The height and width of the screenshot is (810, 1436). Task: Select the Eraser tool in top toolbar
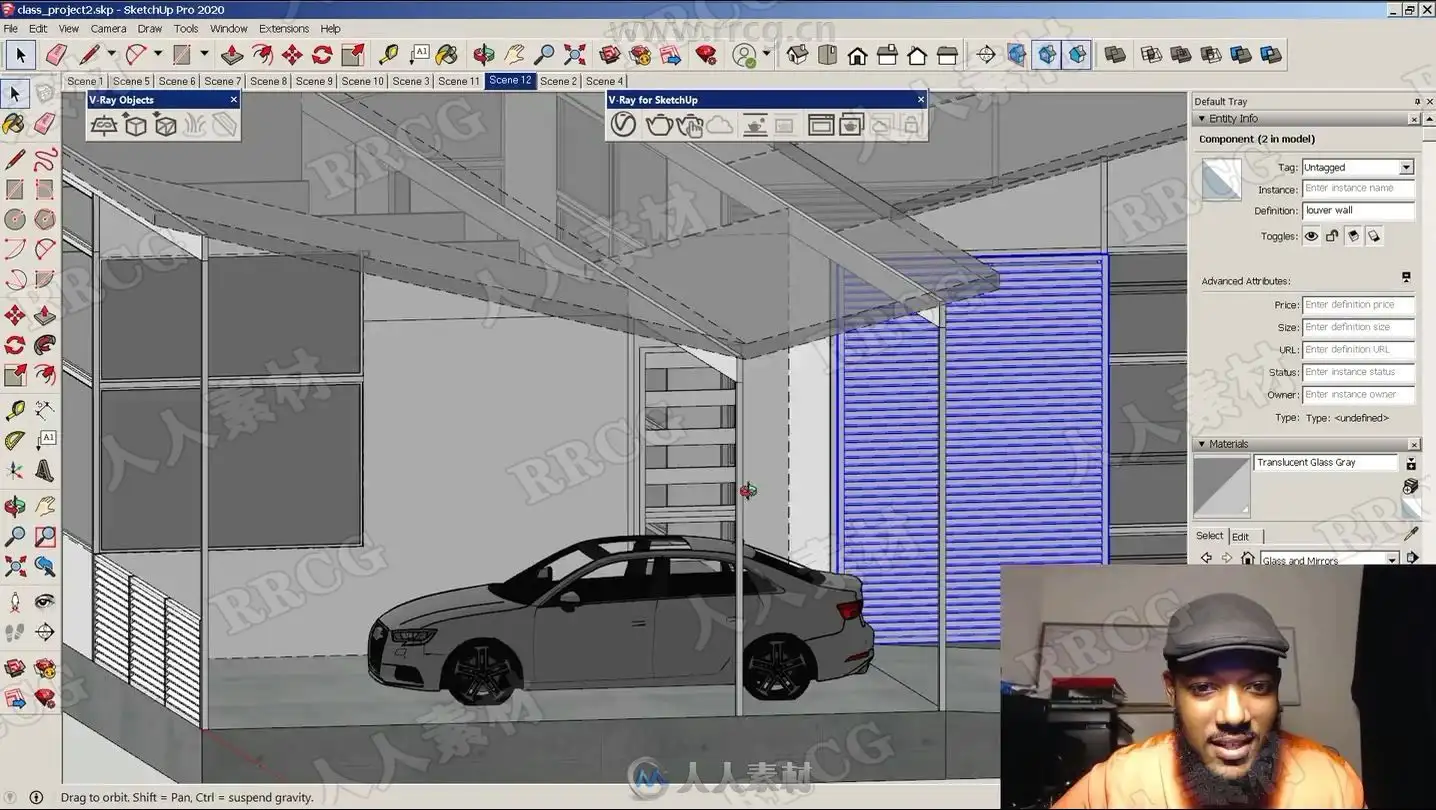click(x=56, y=54)
